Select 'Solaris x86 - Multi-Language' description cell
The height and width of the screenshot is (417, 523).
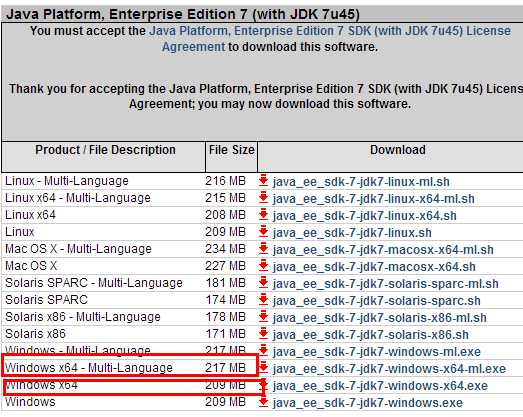pyautogui.click(x=83, y=317)
